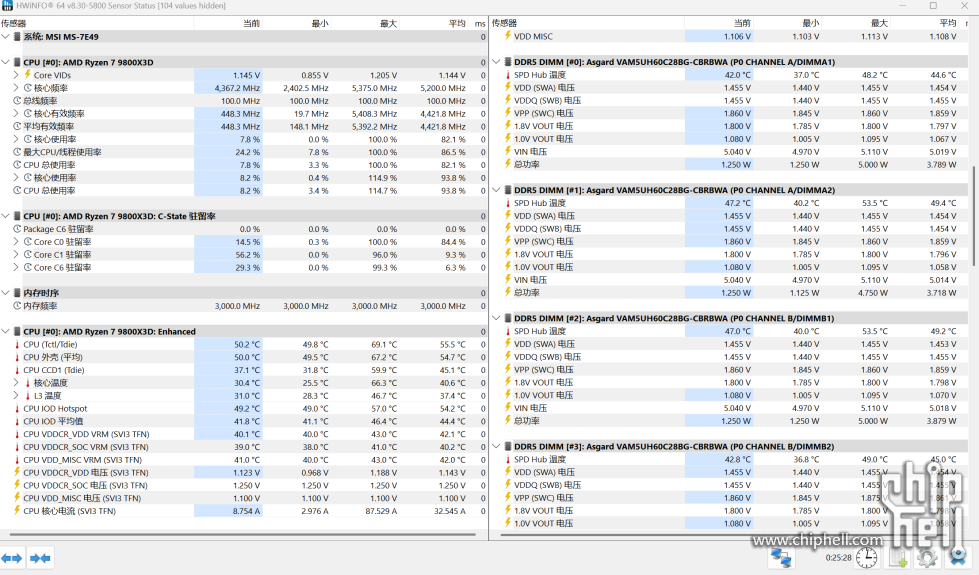This screenshot has width=979, height=575.
Task: Click the clock icon beside Package C6 驻留率
Action: pos(17,229)
